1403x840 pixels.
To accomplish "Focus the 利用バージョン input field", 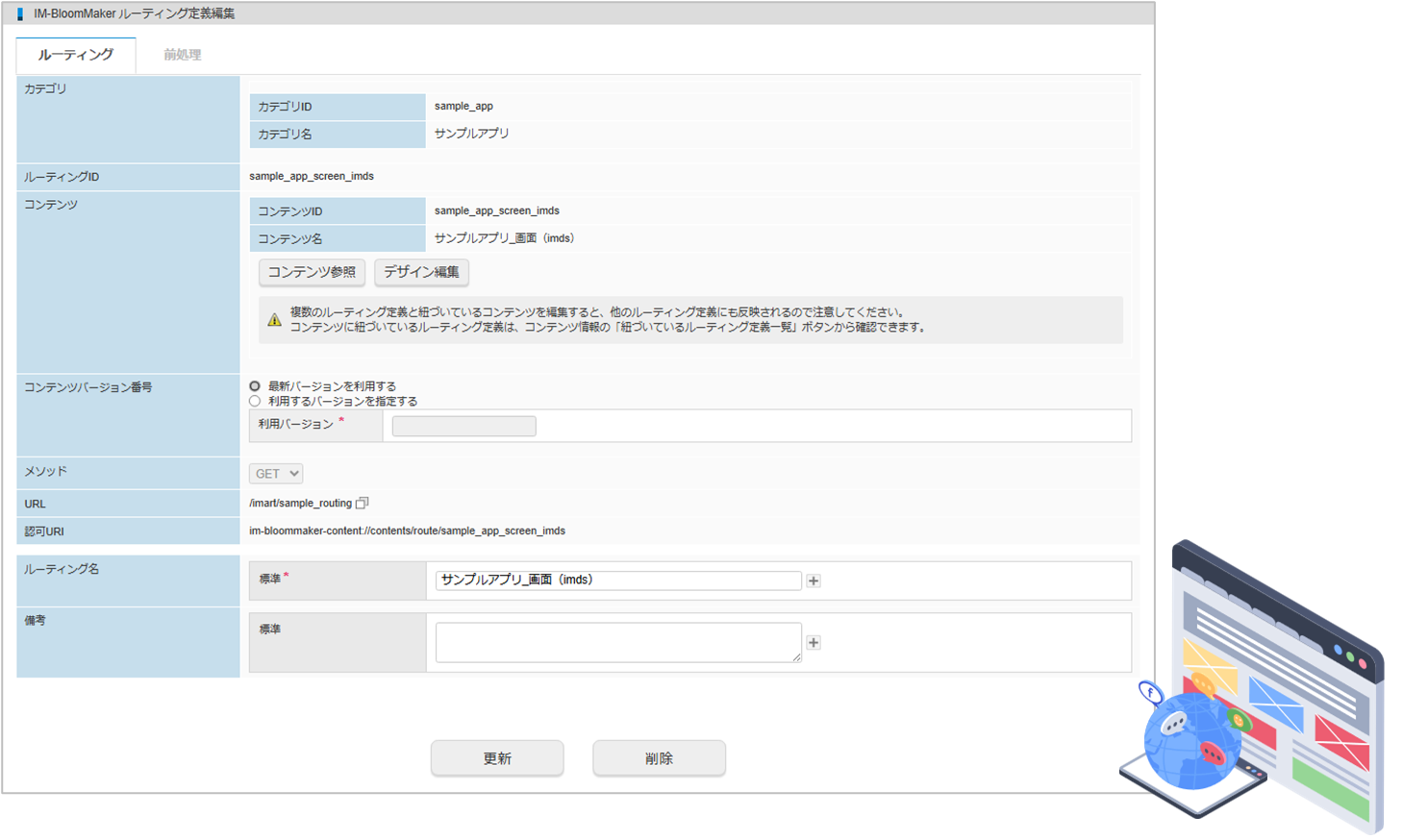I will pyautogui.click(x=463, y=426).
